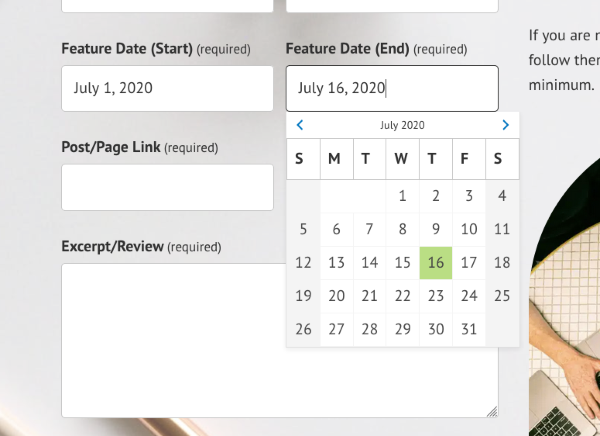Pick July 31 in the date picker
The image size is (600, 436).
pyautogui.click(x=469, y=329)
